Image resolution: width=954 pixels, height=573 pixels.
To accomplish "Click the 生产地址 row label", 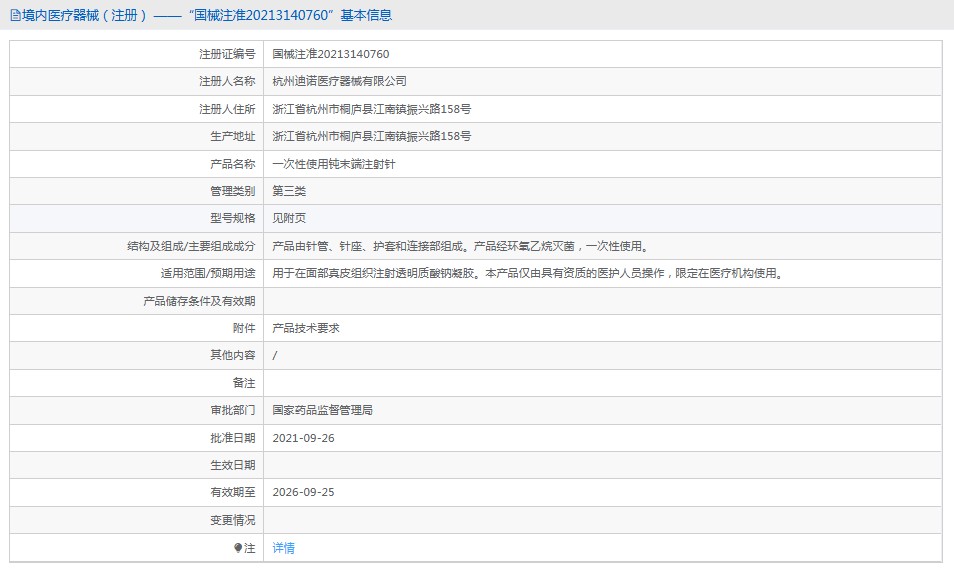I will (233, 136).
